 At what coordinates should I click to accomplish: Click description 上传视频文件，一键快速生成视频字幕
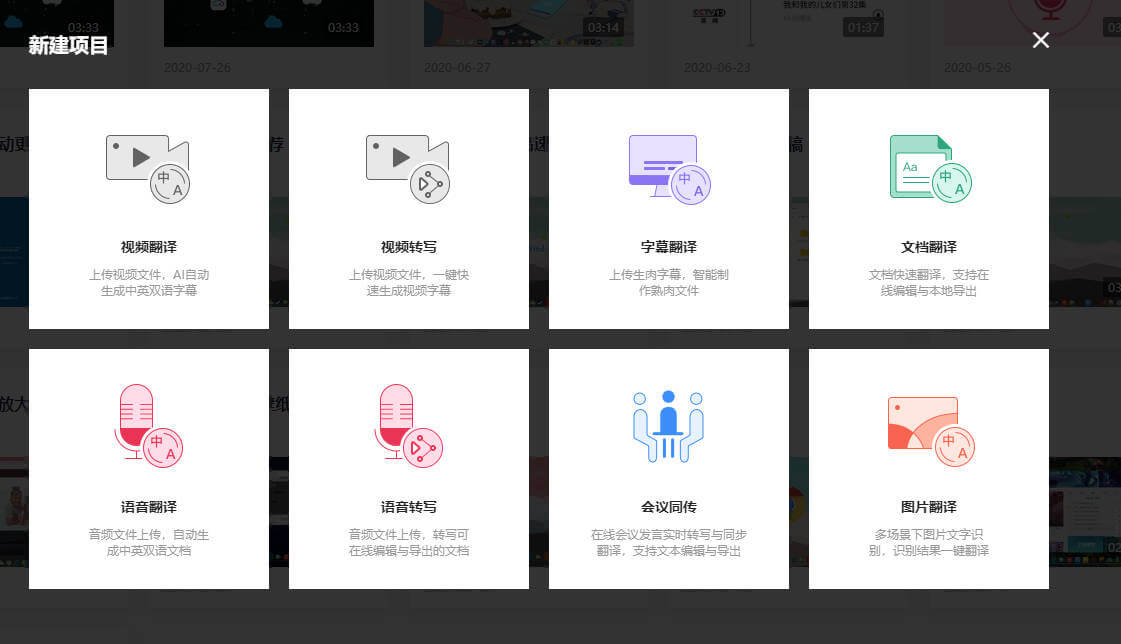click(409, 282)
